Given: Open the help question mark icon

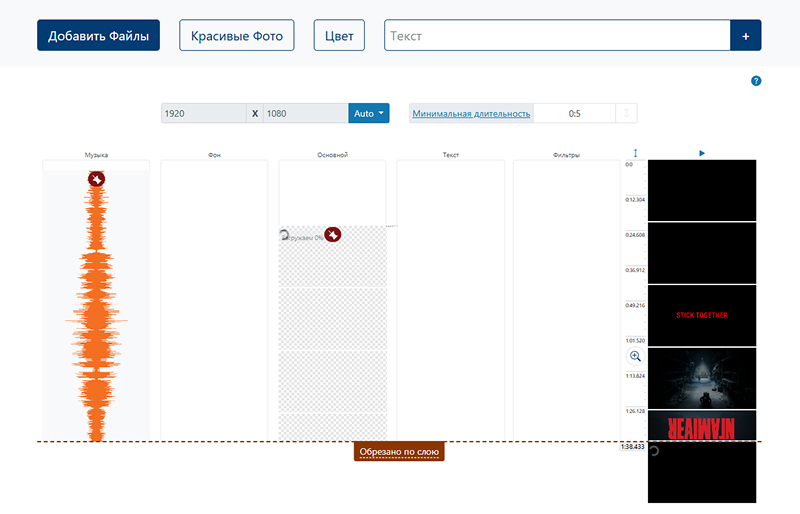Looking at the screenshot, I should tap(756, 81).
